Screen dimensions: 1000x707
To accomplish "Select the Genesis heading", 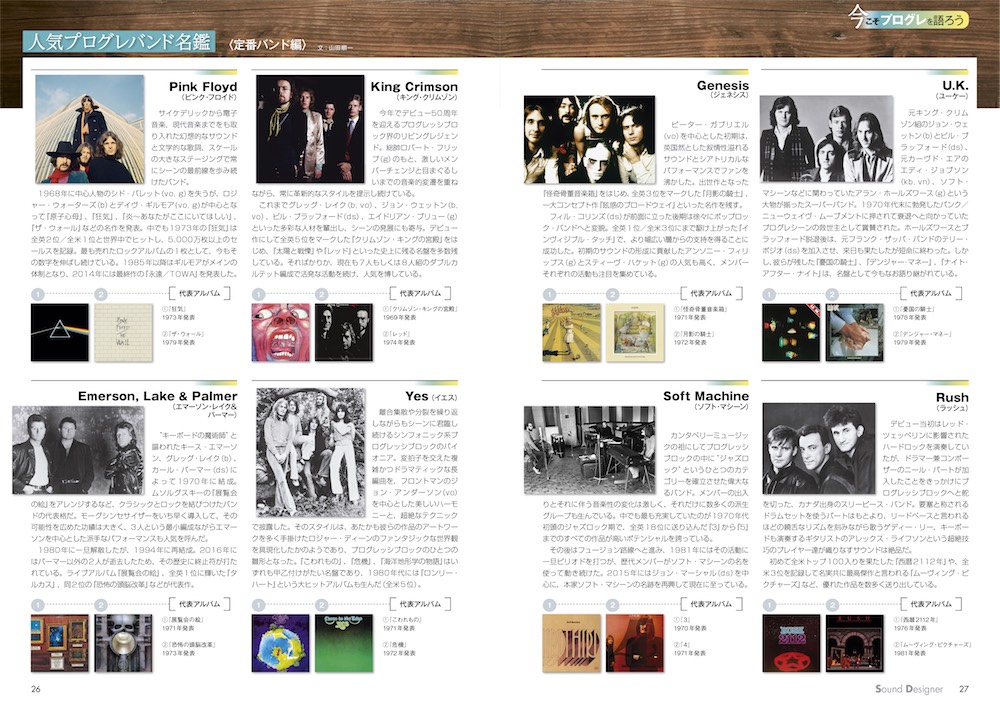I will 723,85.
